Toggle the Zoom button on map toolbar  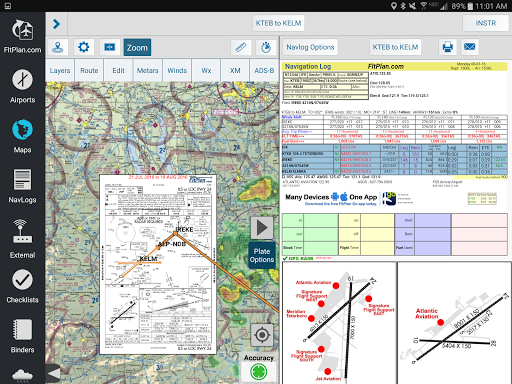point(137,47)
